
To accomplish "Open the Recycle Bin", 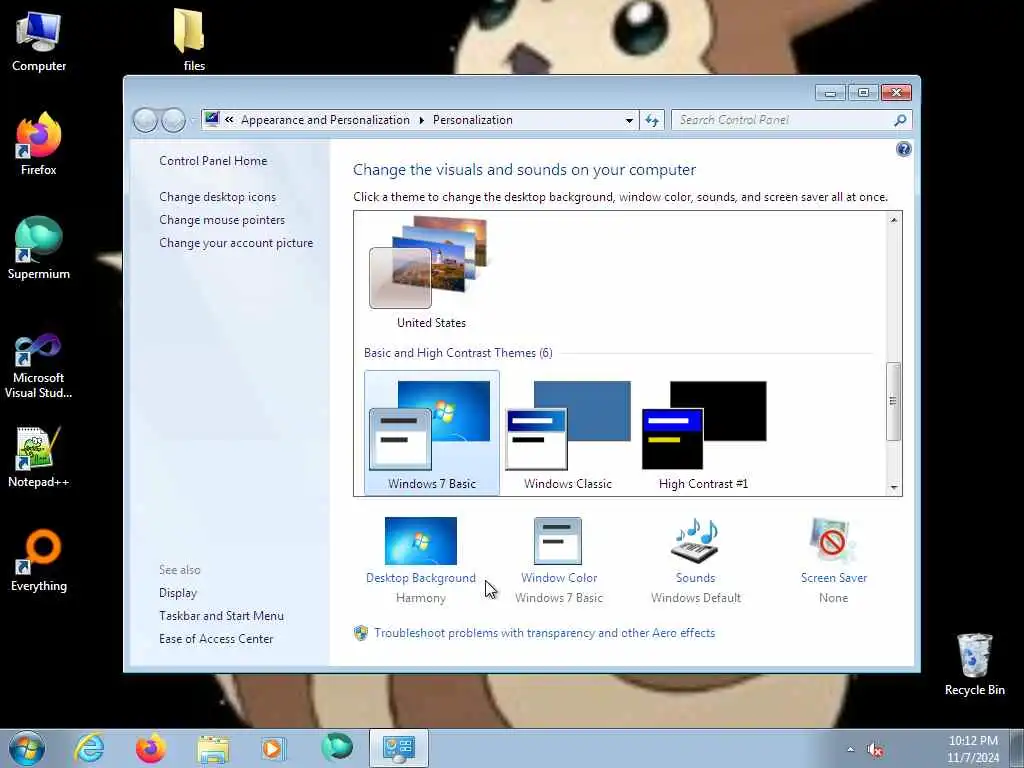I will pyautogui.click(x=974, y=664).
